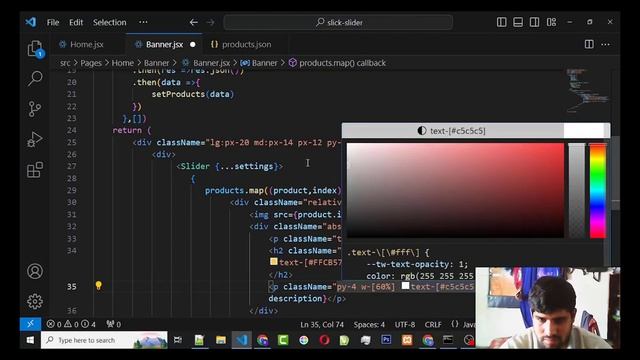The height and width of the screenshot is (360, 640).
Task: Click the opacity slider strip
Action: click(x=576, y=190)
